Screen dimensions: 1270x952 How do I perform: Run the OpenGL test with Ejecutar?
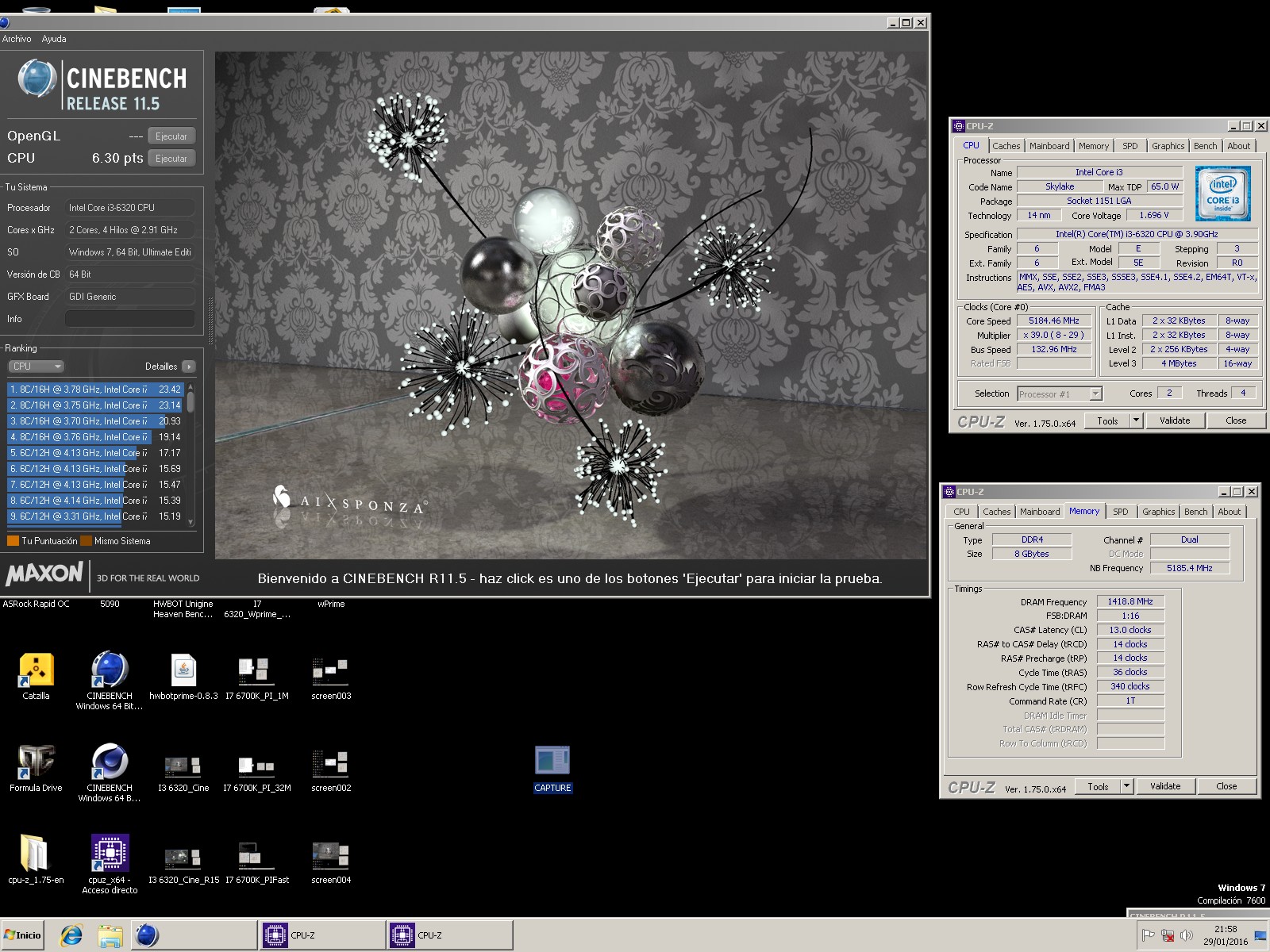[171, 136]
